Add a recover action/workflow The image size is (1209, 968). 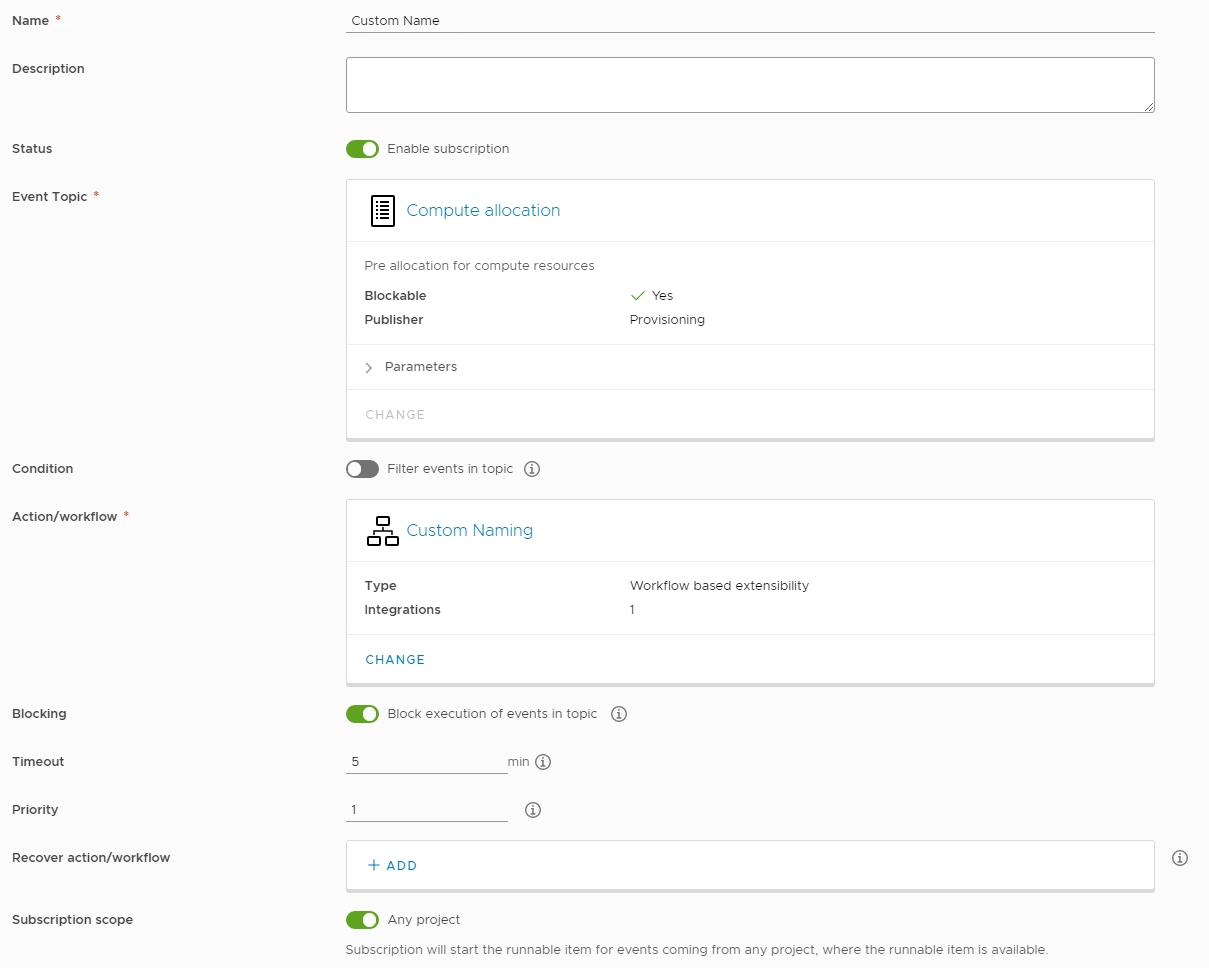point(392,866)
